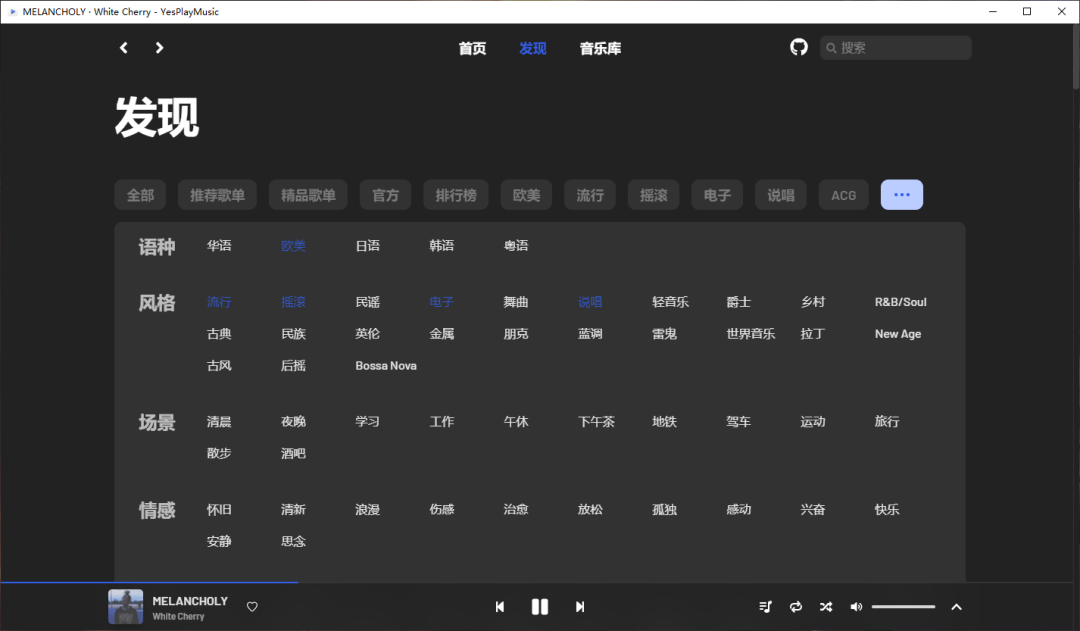Toggle 下午茶 scene tag
Screen dimensions: 1080x631
pos(596,421)
